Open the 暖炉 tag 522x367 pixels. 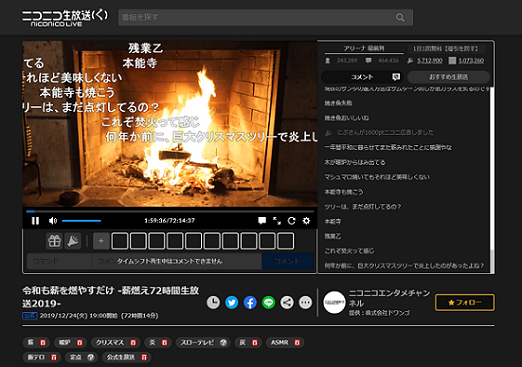pos(65,342)
